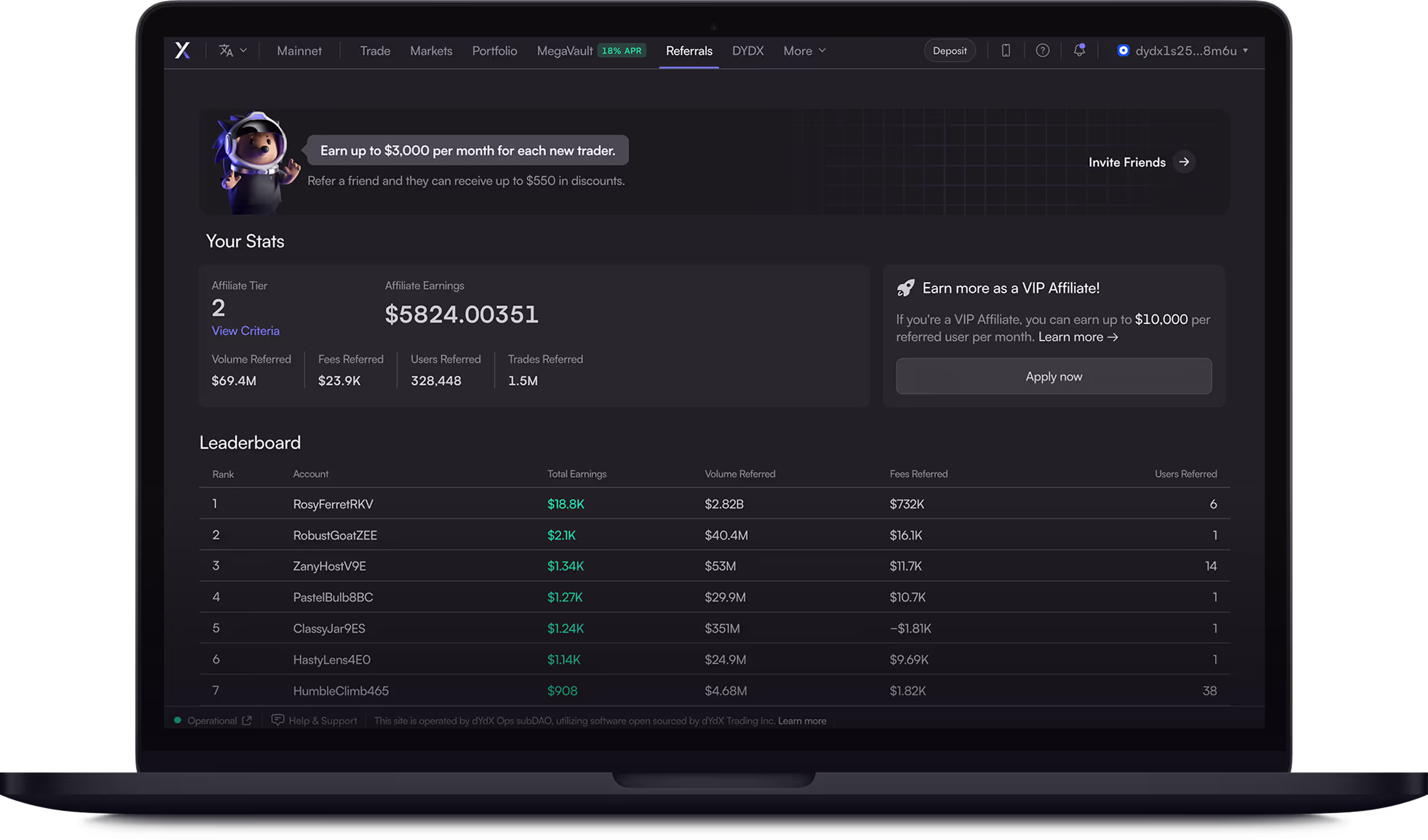Click the dYdX X logo
The width and height of the screenshot is (1428, 840).
click(x=182, y=50)
